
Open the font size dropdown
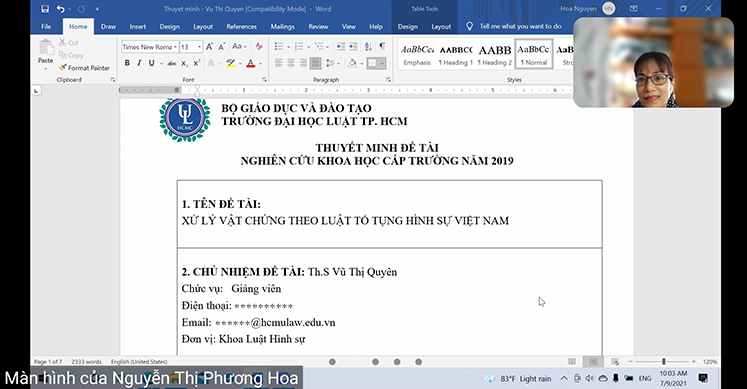click(200, 47)
